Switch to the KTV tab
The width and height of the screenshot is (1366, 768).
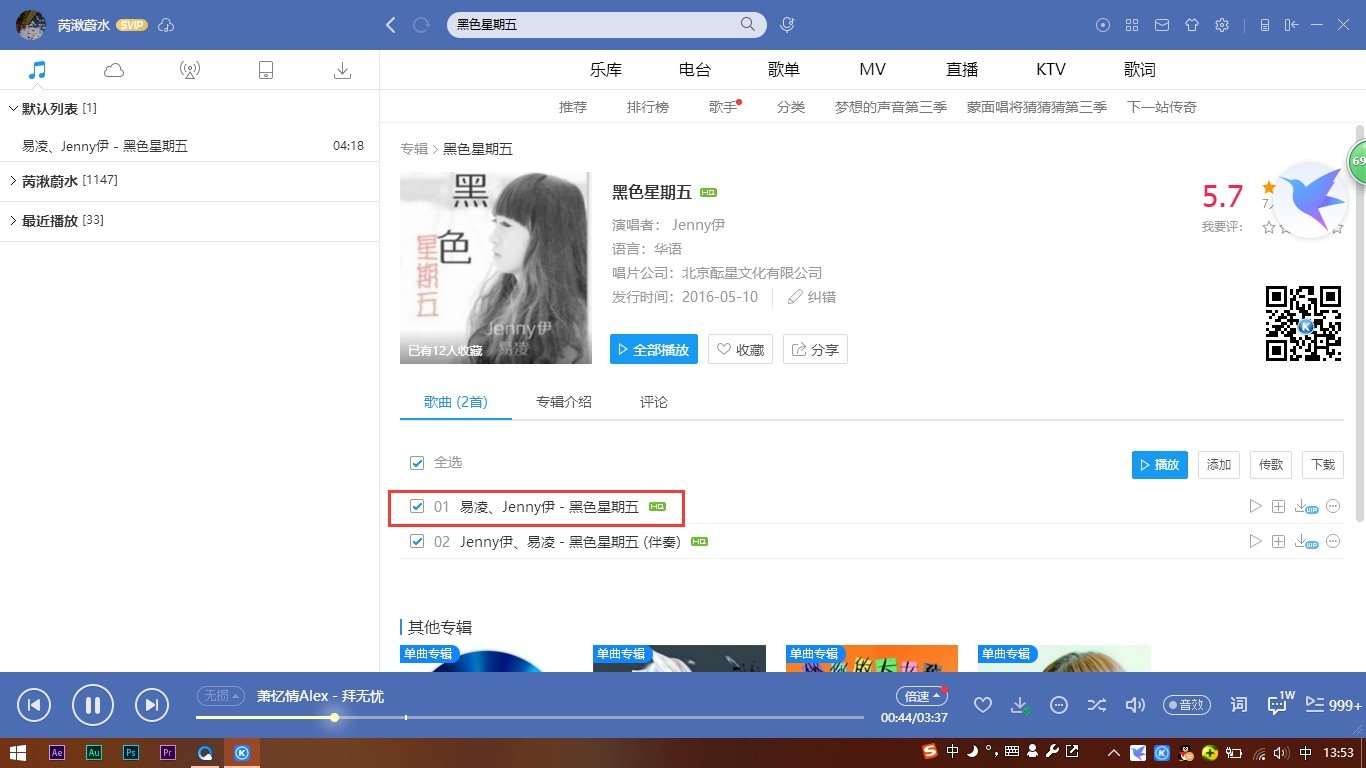[1051, 69]
